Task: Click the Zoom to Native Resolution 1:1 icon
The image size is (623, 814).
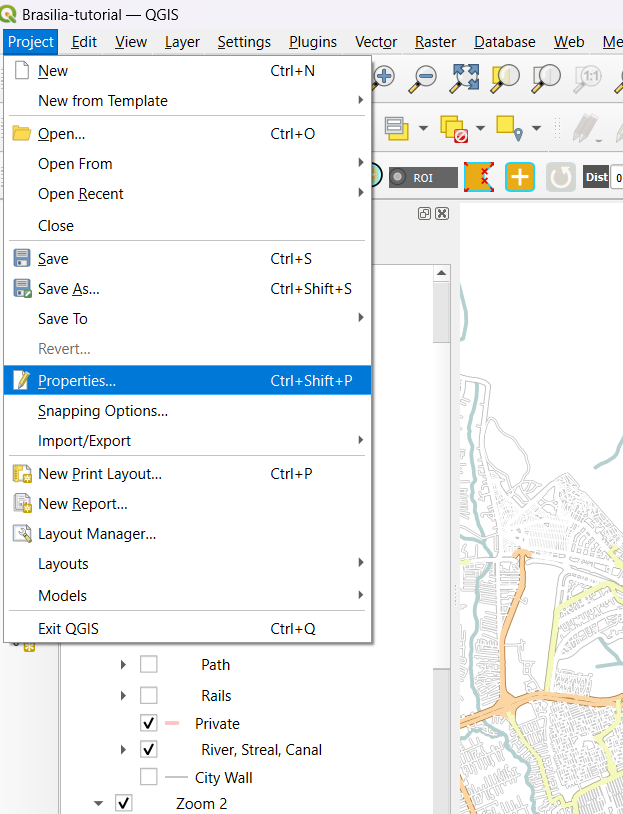Action: click(x=587, y=78)
